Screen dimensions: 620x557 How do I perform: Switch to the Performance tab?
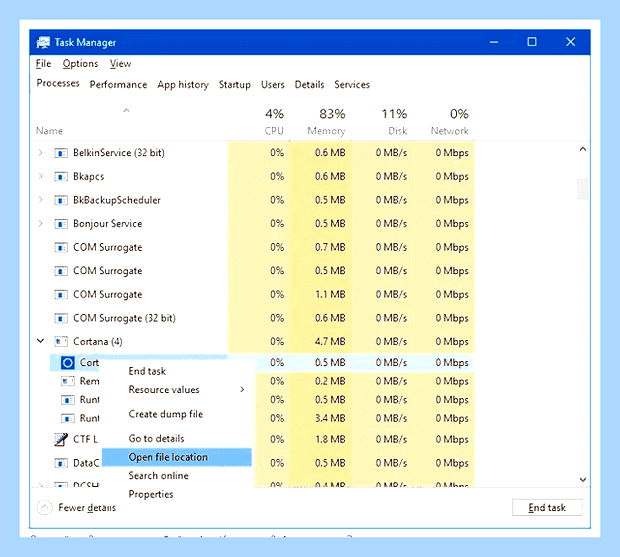pos(118,85)
